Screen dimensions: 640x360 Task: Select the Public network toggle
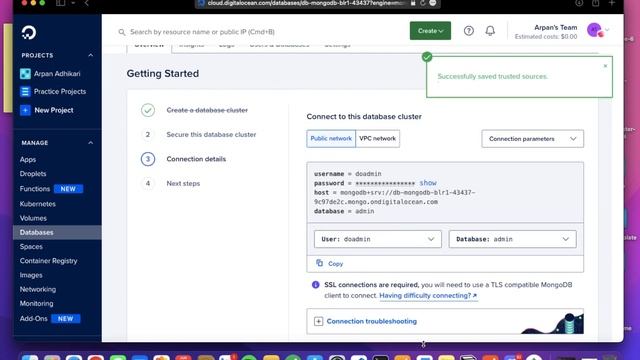pyautogui.click(x=331, y=138)
